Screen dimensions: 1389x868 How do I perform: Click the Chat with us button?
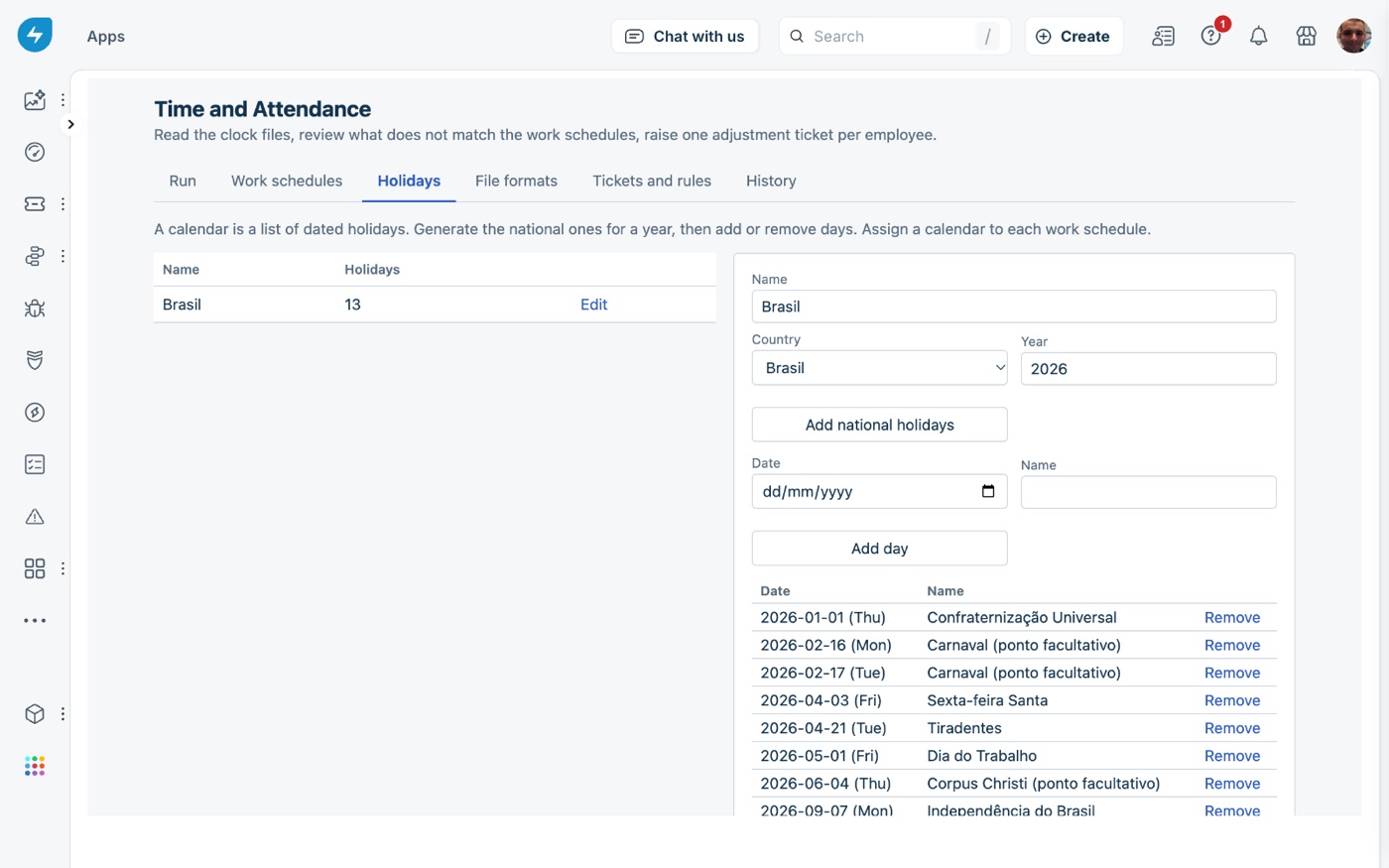[685, 37]
